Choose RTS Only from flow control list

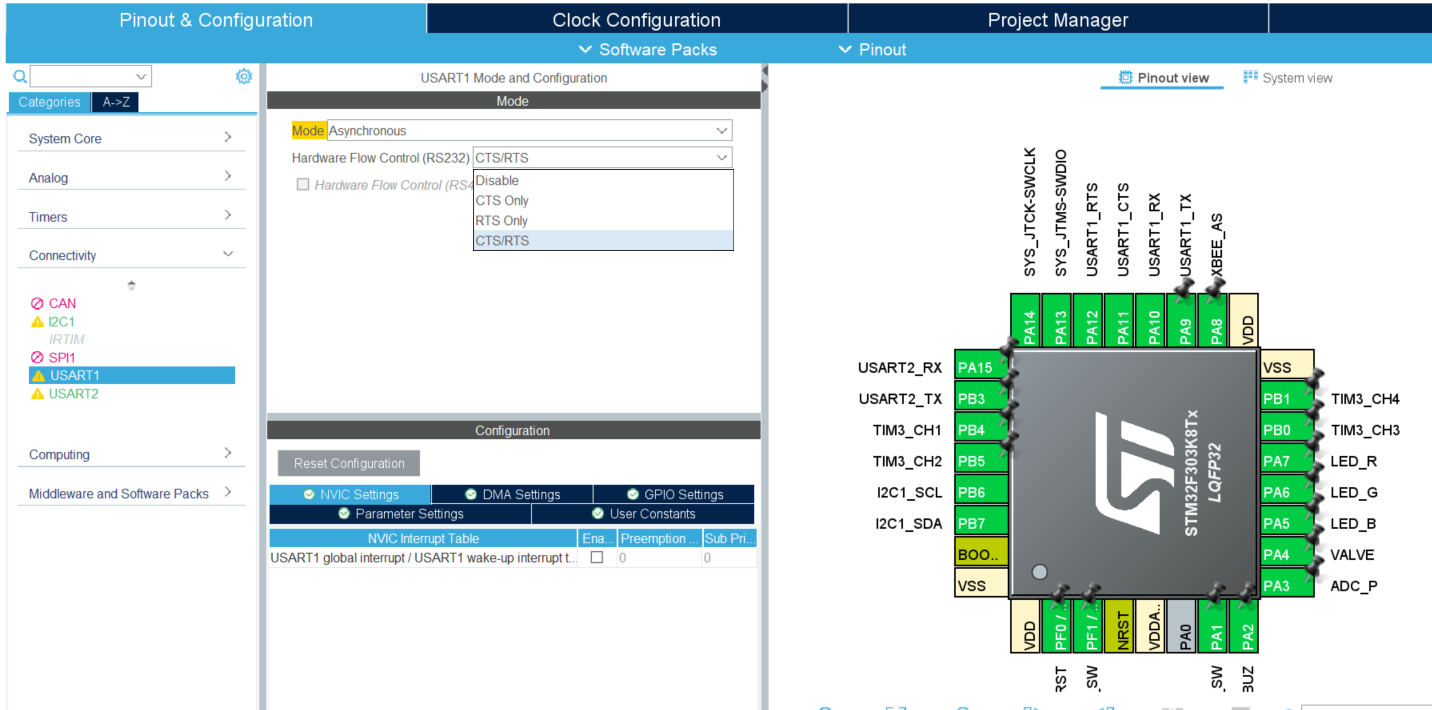(603, 221)
